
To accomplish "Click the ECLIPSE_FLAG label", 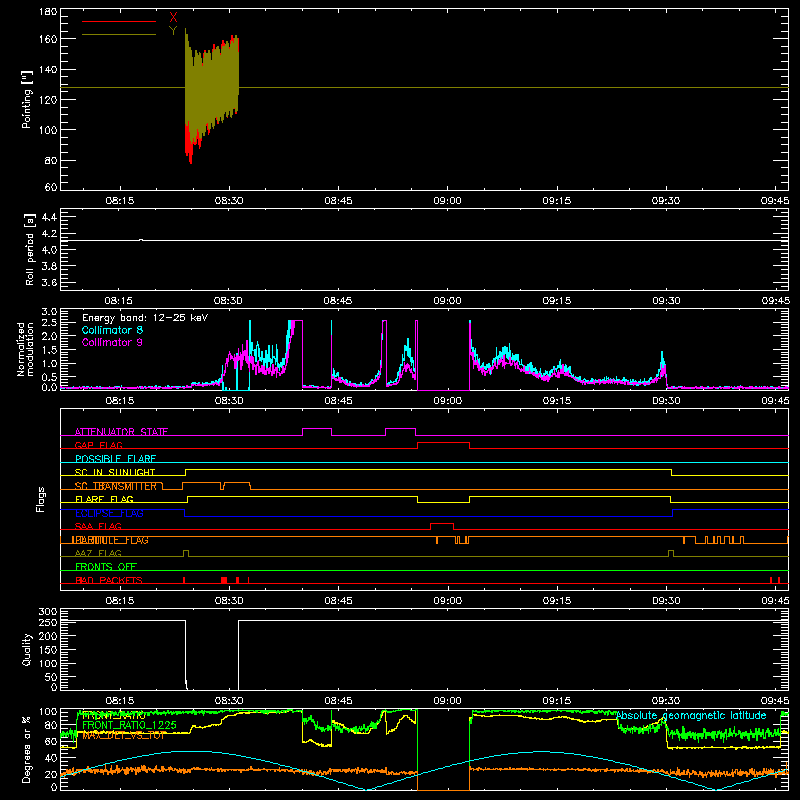I will click(109, 513).
